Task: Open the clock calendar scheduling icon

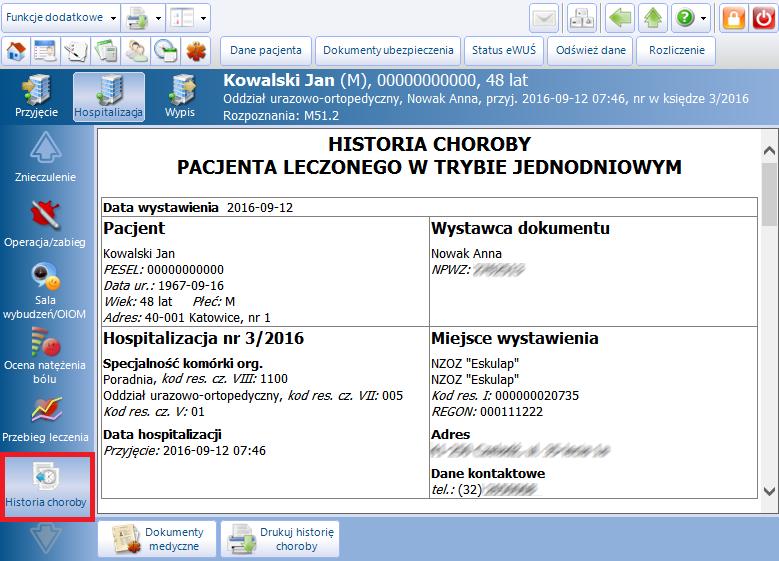Action: pos(165,51)
